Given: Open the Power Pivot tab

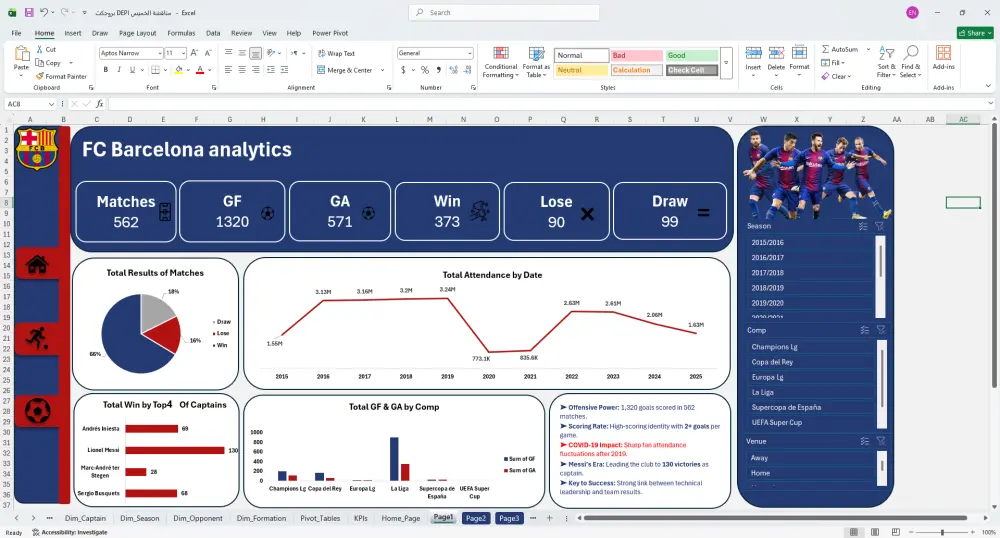Looking at the screenshot, I should coord(330,33).
